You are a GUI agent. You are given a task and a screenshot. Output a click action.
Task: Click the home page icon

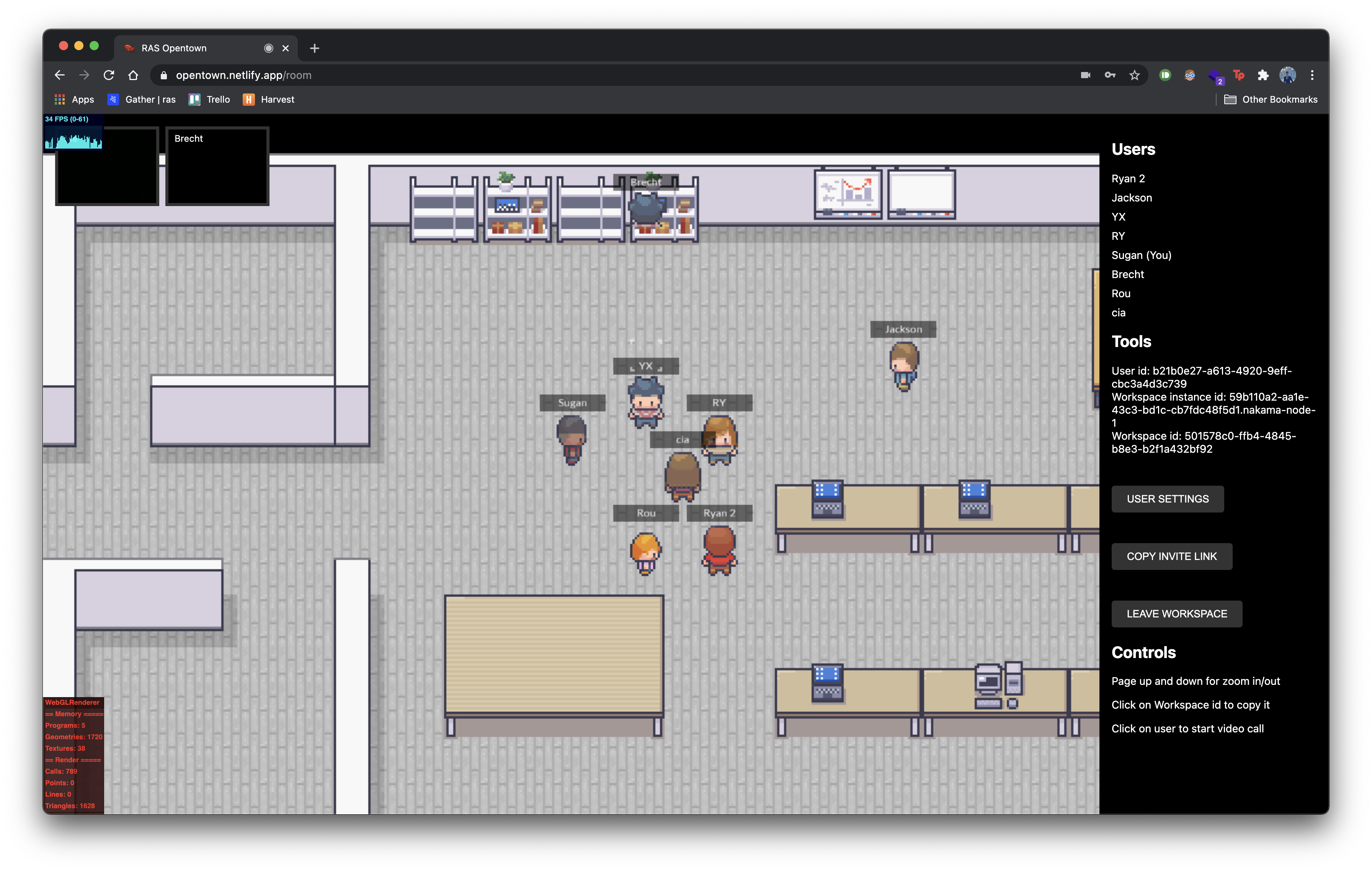coord(133,75)
